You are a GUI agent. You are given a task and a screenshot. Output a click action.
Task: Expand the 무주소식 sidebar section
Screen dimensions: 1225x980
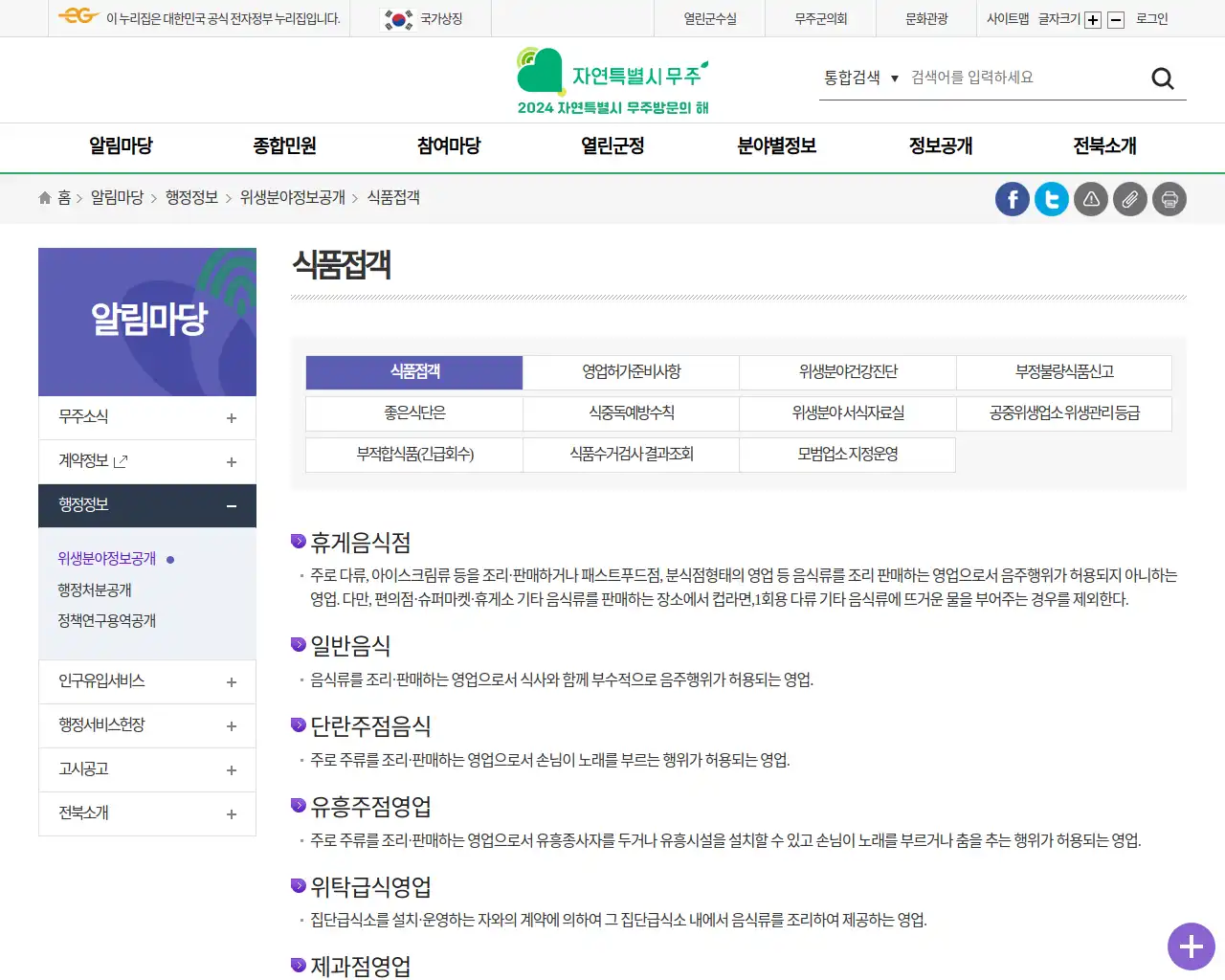pyautogui.click(x=231, y=417)
